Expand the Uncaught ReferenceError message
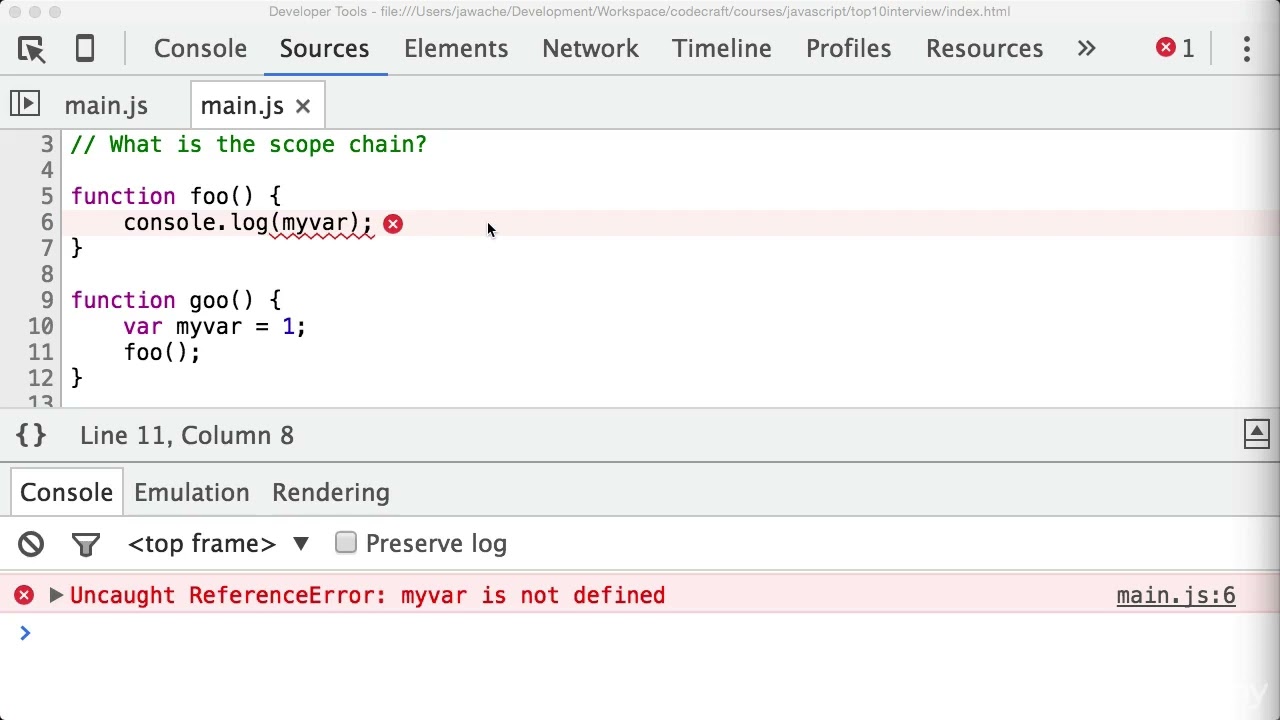Screen dimensions: 1280x720 point(56,596)
